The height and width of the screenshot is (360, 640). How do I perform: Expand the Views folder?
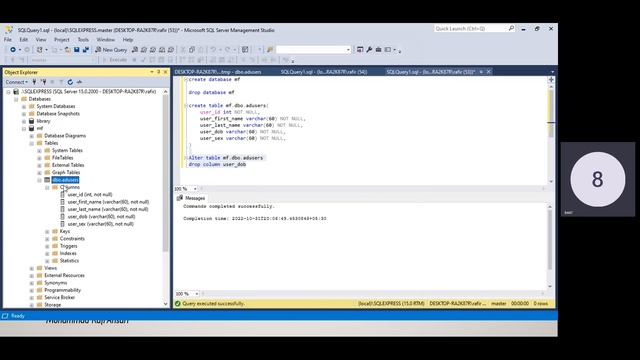(x=31, y=268)
